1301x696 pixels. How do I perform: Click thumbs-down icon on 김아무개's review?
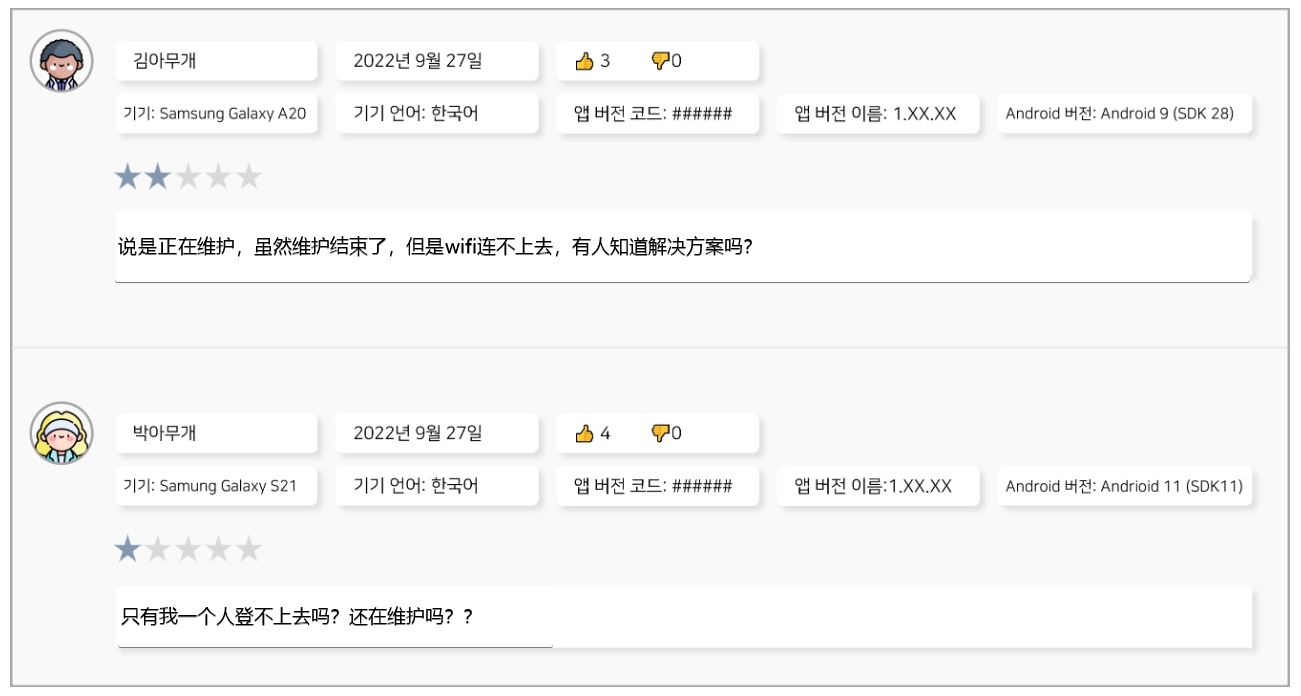[660, 61]
